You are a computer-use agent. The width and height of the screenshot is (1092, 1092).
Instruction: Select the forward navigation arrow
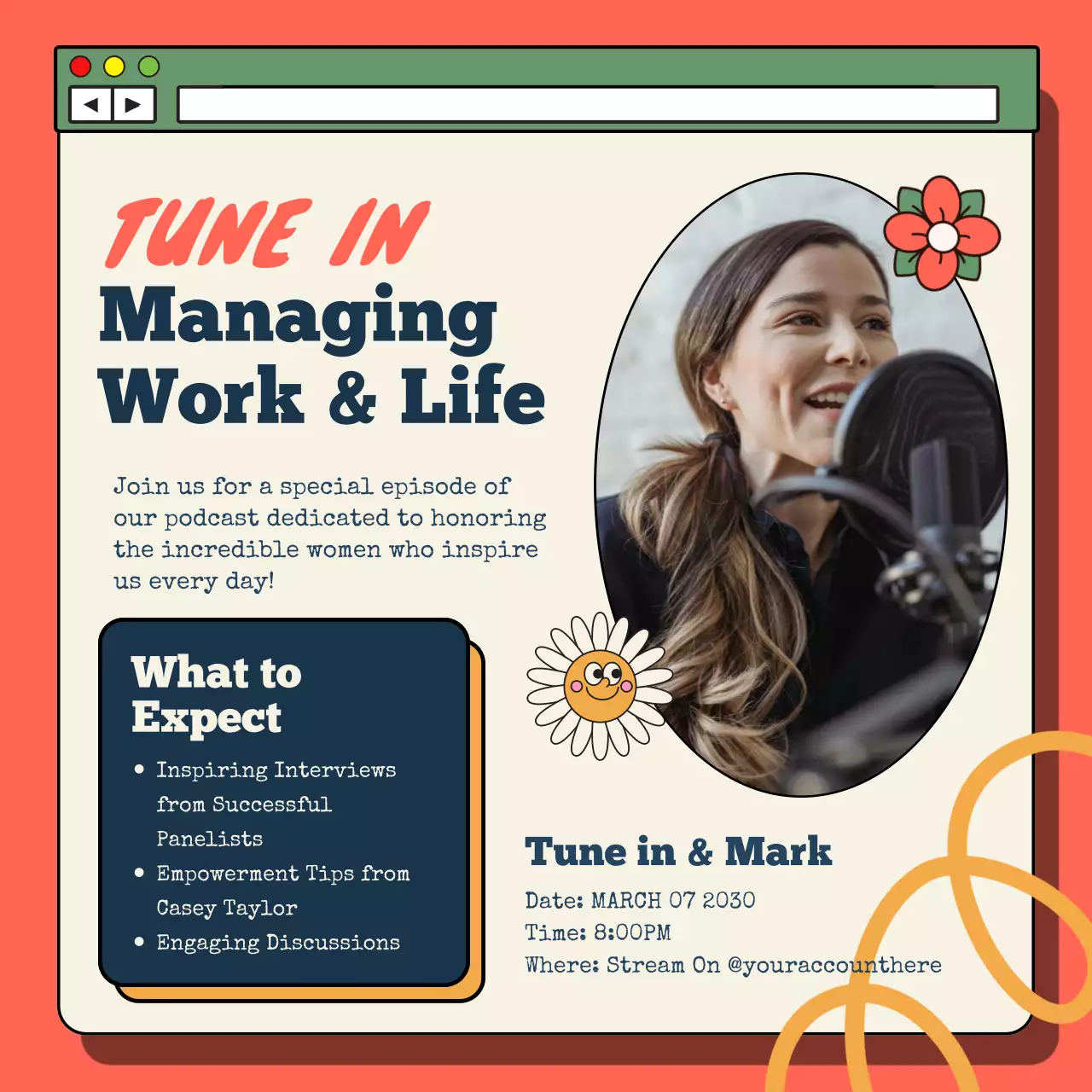[x=132, y=105]
